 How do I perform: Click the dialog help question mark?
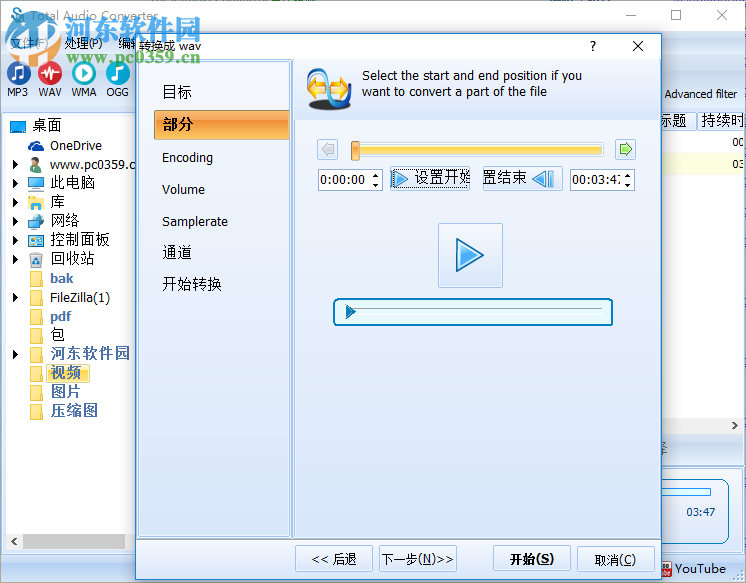pyautogui.click(x=593, y=46)
